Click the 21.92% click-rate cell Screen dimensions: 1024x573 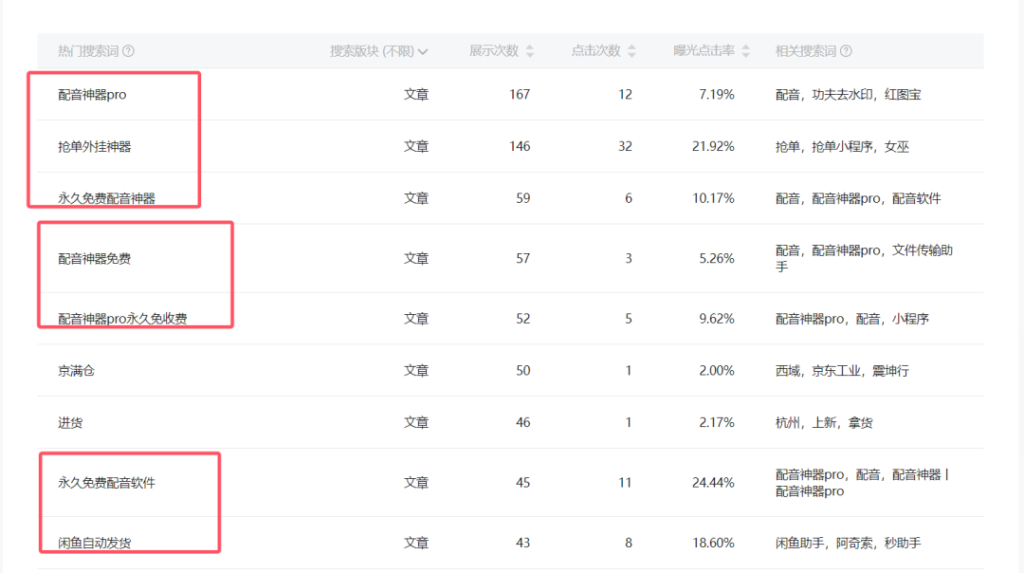pos(713,147)
